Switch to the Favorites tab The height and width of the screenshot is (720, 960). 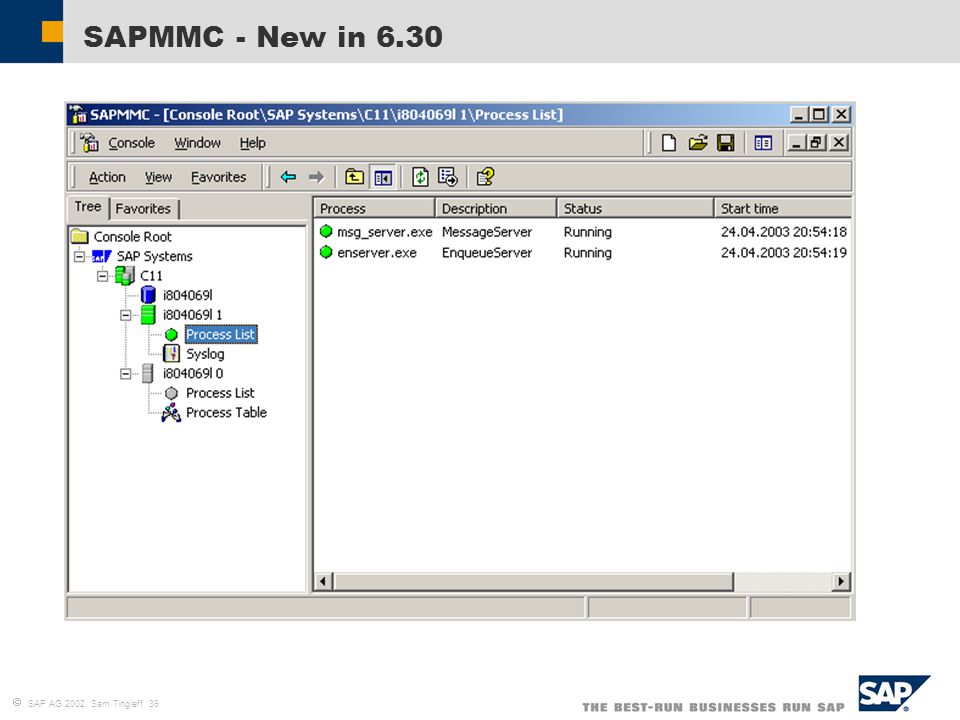tap(143, 209)
